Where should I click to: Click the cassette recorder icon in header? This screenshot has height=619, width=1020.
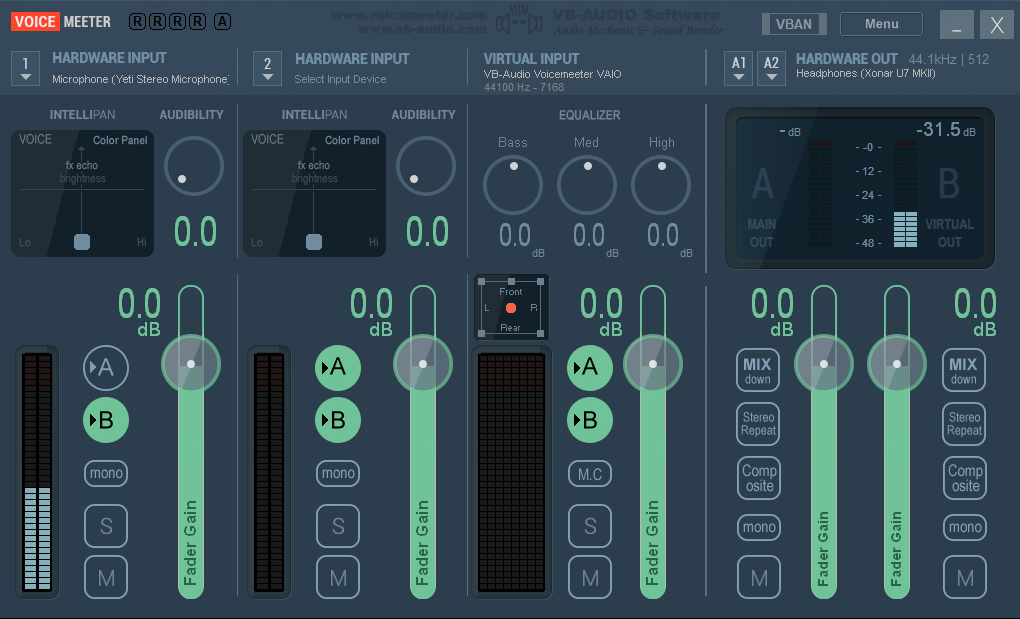click(512, 19)
